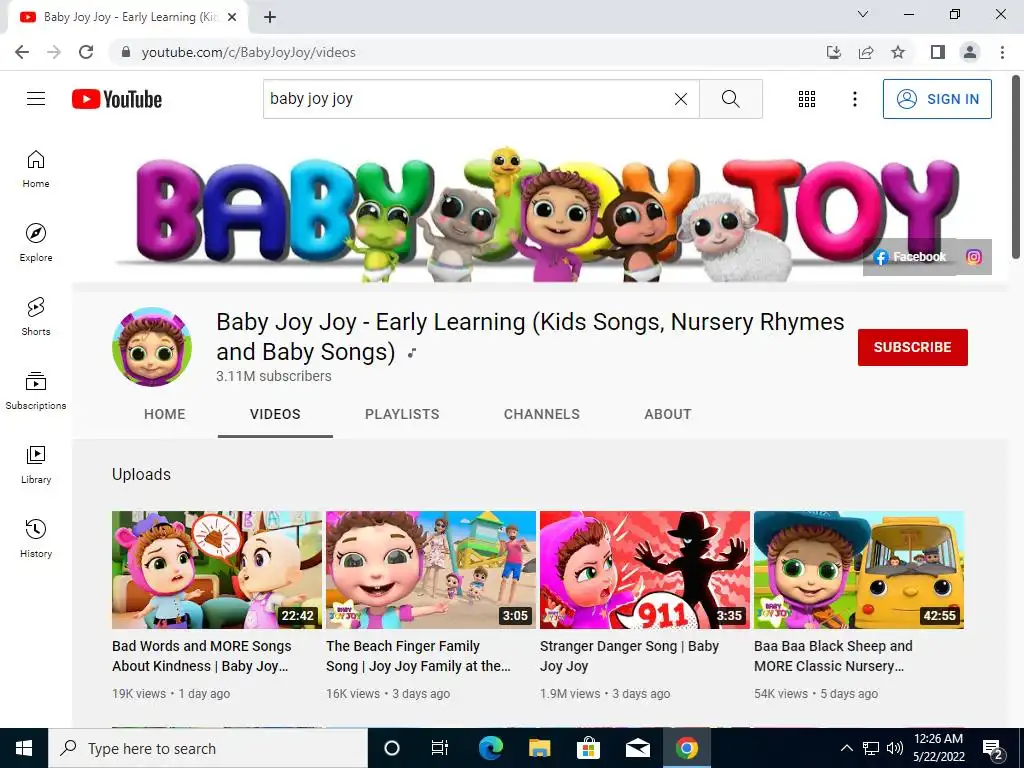Image resolution: width=1024 pixels, height=768 pixels.
Task: Open Baa Baa Black Sheep video title
Action: point(833,656)
